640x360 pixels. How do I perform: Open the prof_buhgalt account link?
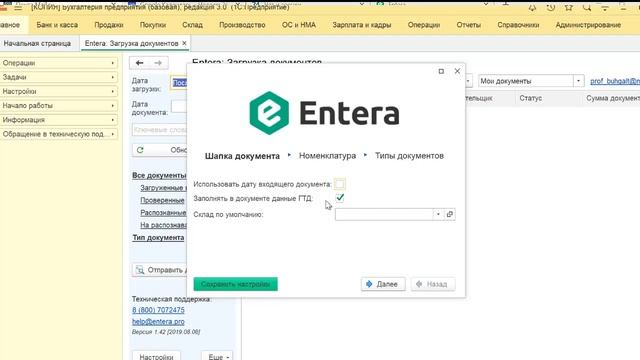(x=615, y=81)
